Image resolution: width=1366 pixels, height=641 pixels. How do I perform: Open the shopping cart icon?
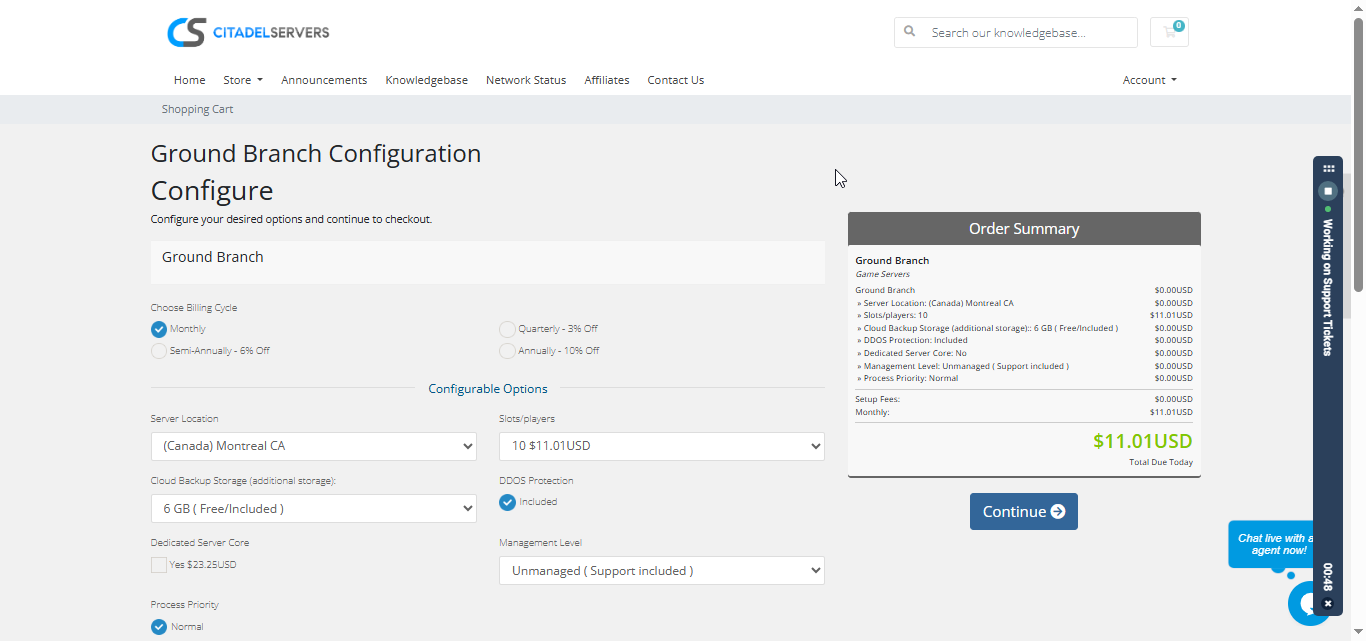[x=1169, y=32]
